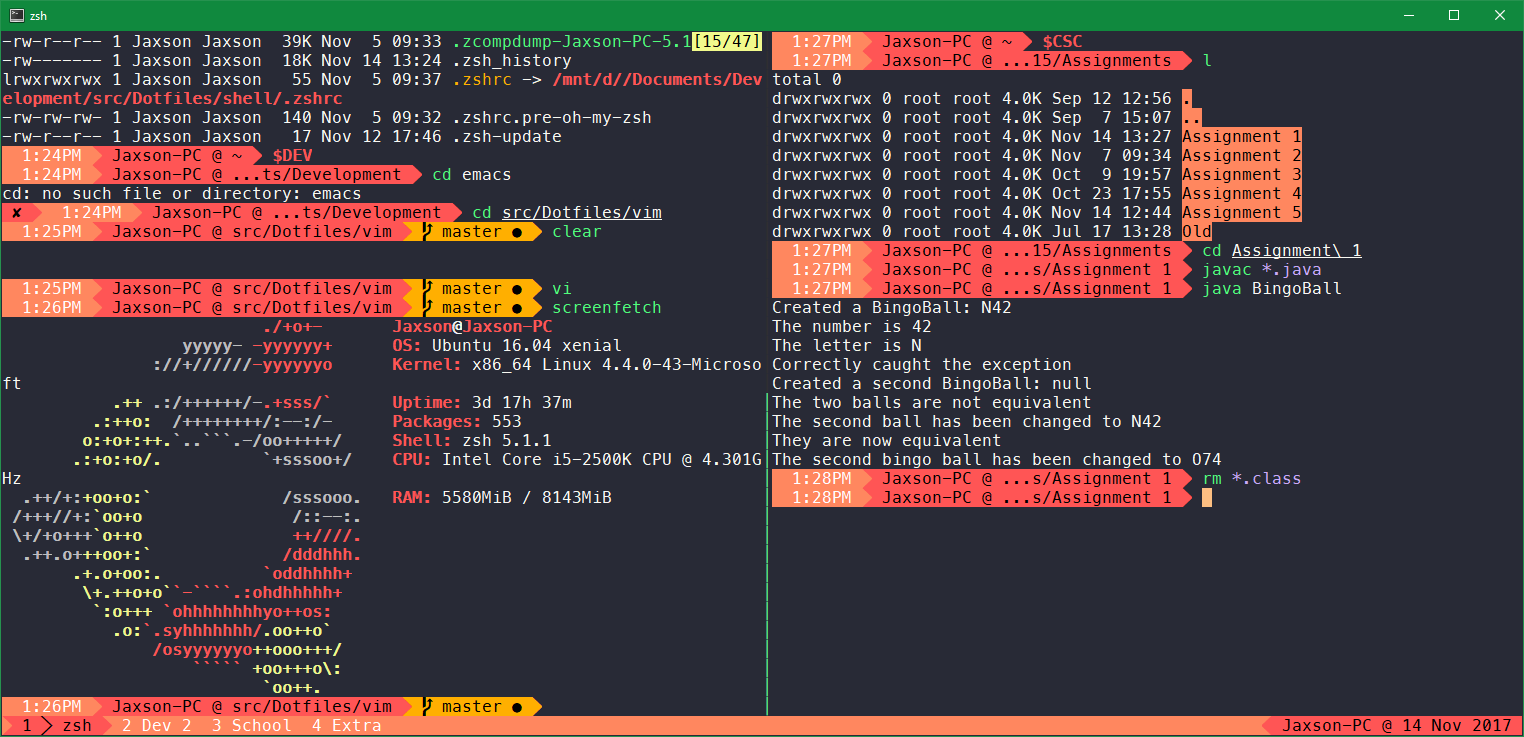Click the Assignment 2 directory listing

point(1241,156)
